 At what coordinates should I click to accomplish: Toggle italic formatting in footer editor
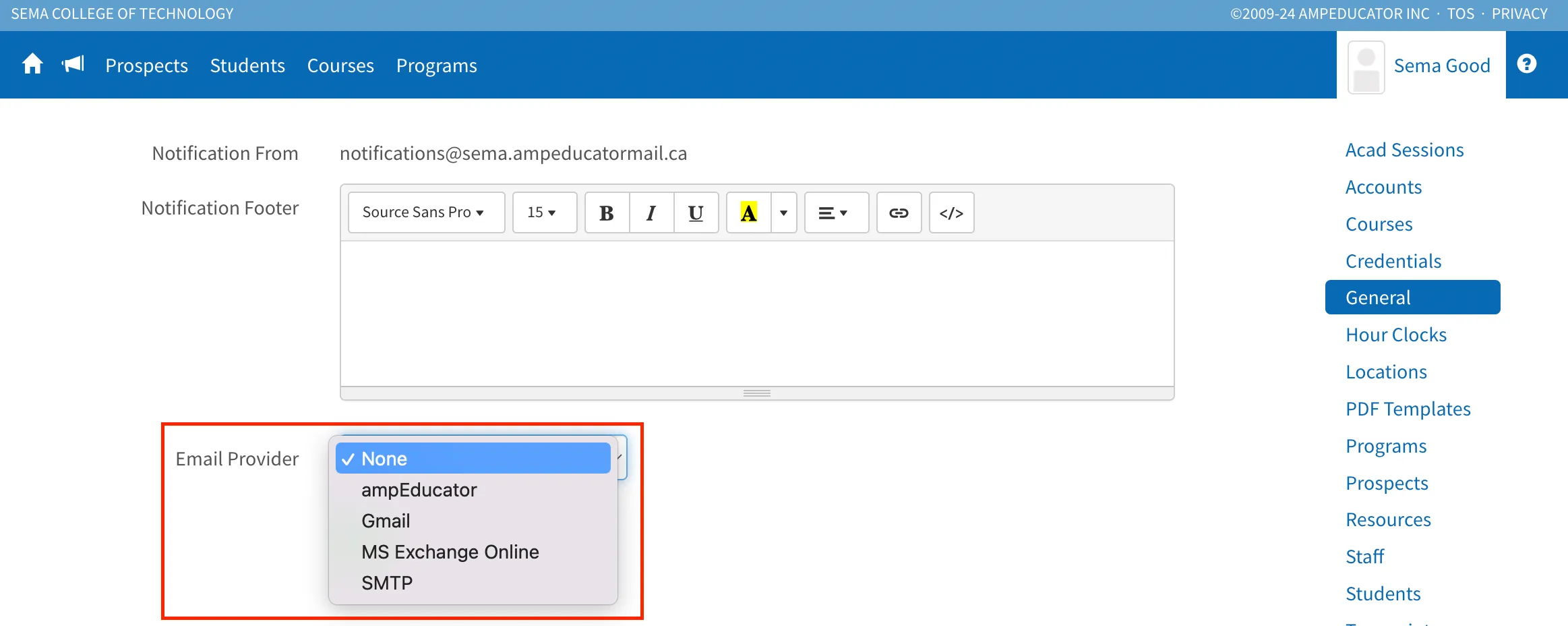tap(651, 213)
